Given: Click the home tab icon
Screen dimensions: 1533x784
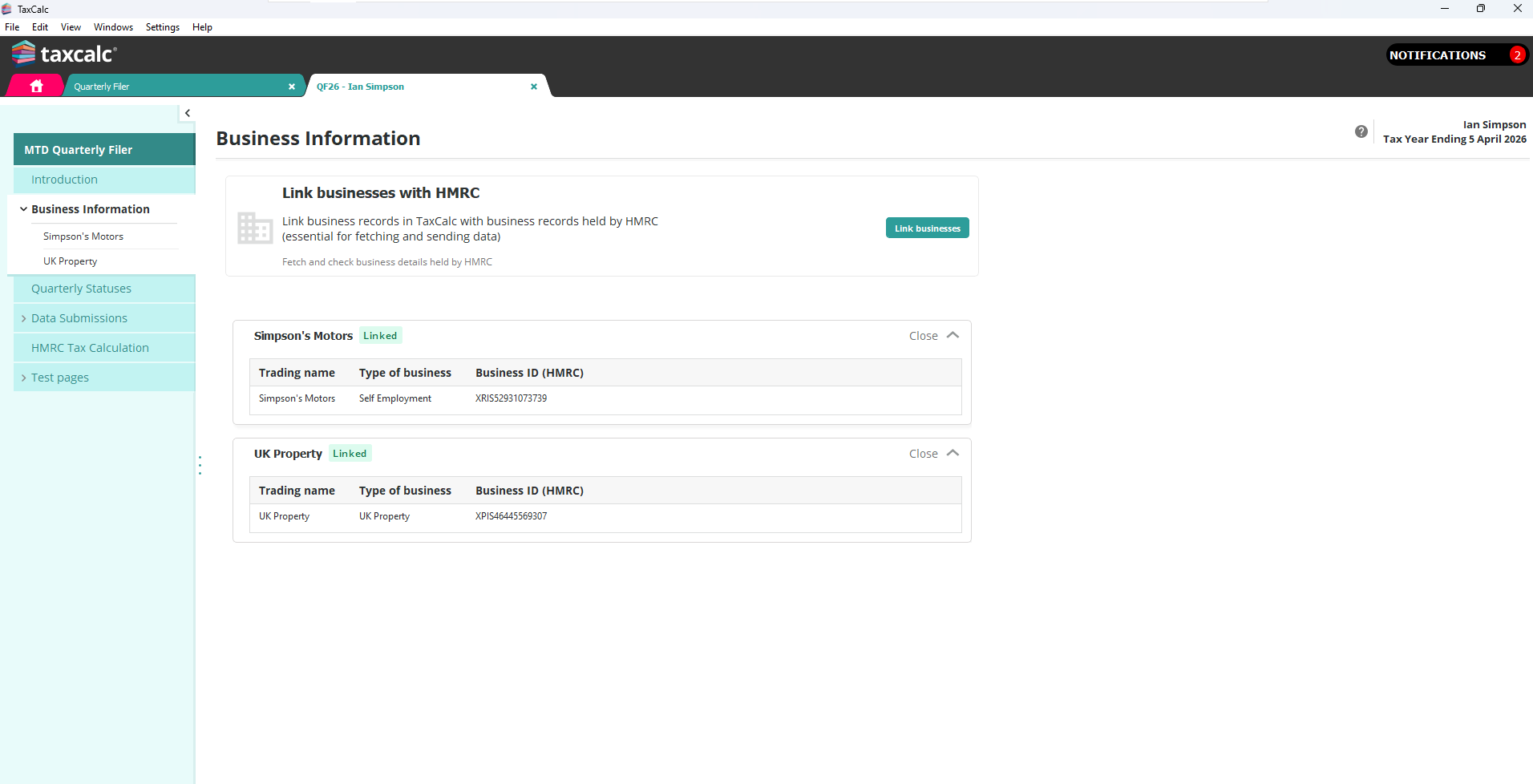Looking at the screenshot, I should tap(36, 86).
